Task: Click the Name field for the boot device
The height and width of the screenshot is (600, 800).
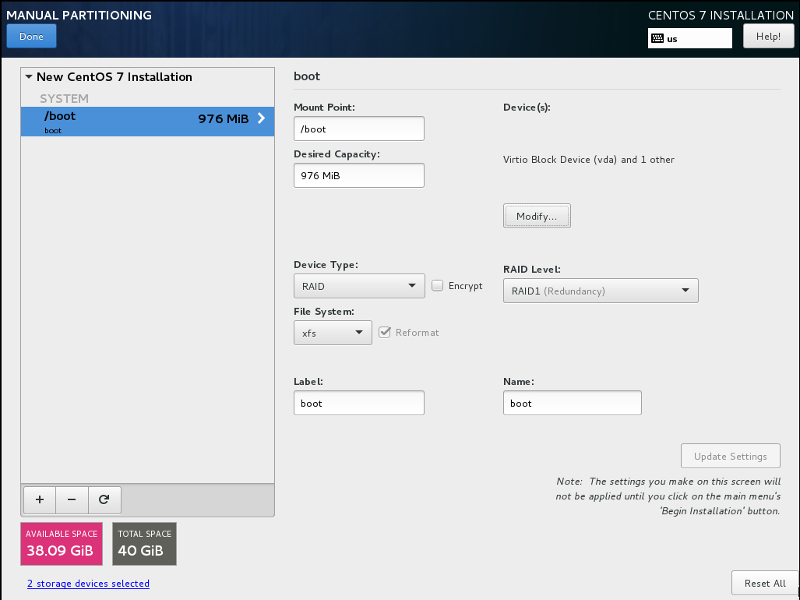Action: (x=572, y=402)
